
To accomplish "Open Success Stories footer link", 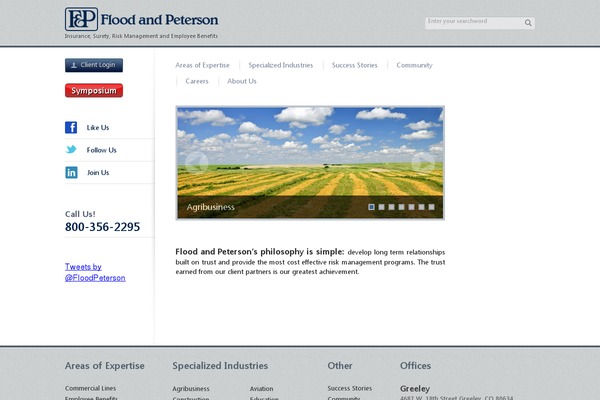I will click(350, 388).
